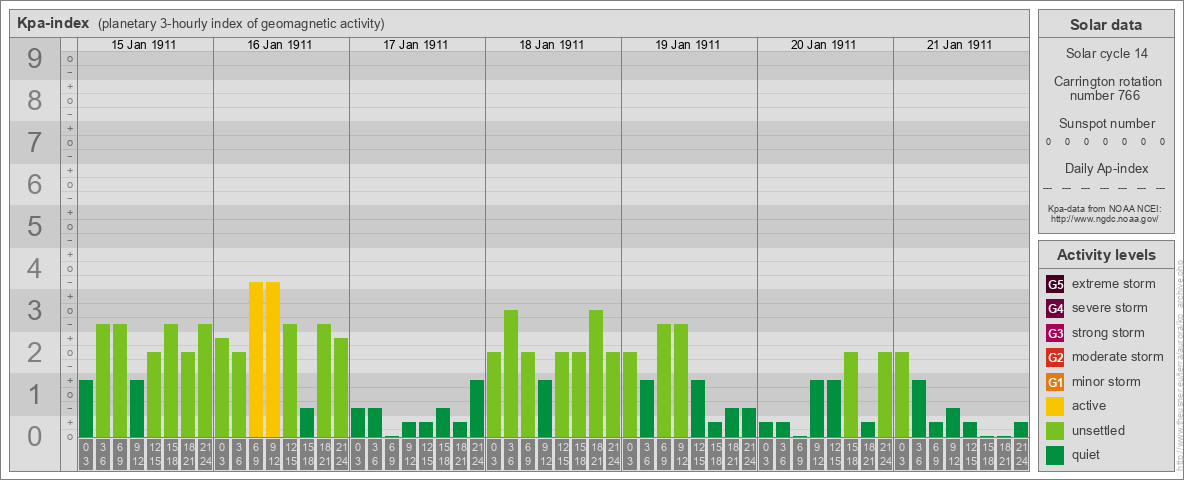Screen dimensions: 1184x480
Task: Click the '6 9' time slot under 16 Jan
Action: 256,455
